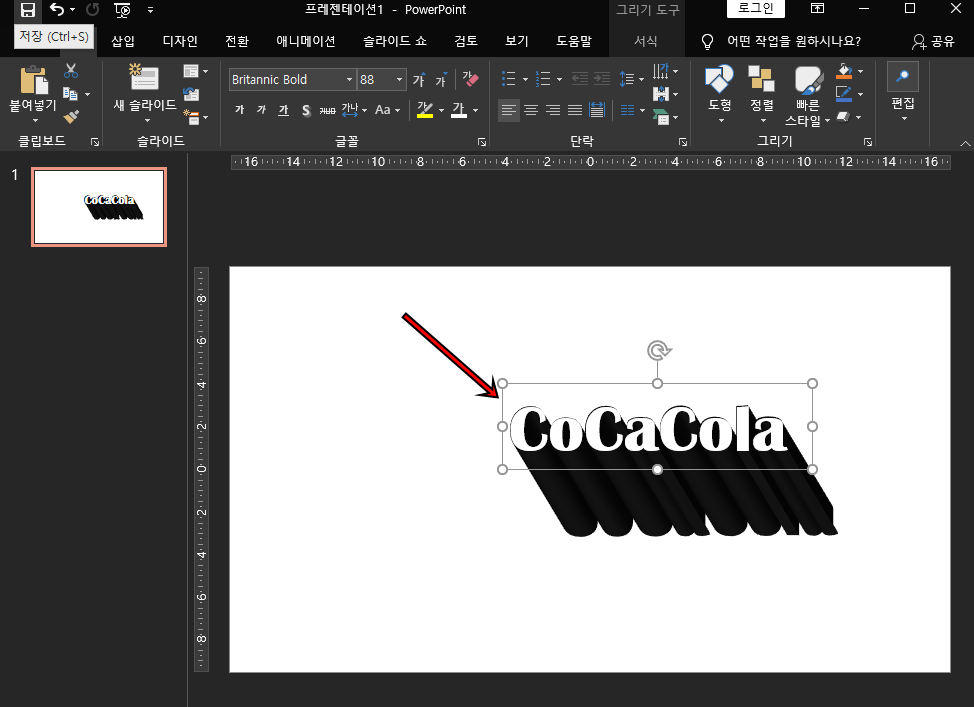This screenshot has height=707, width=974.
Task: Open the font size 88 dropdown
Action: click(399, 80)
